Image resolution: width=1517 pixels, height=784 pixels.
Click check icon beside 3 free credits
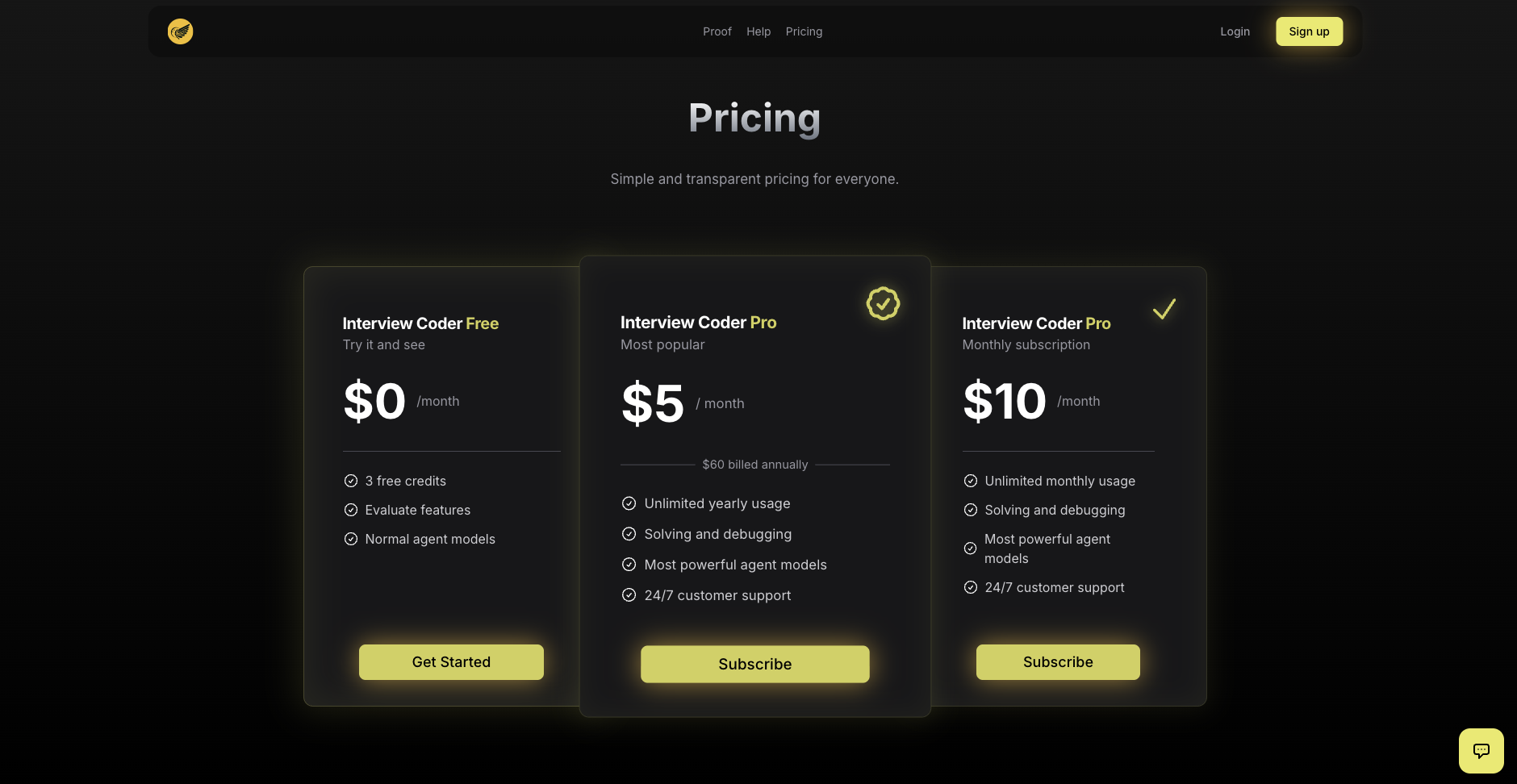click(351, 481)
